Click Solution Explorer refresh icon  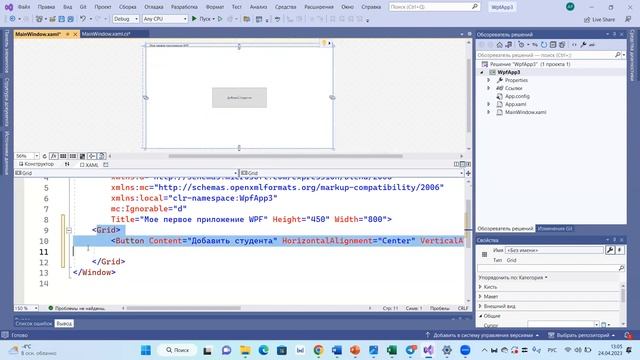pyautogui.click(x=544, y=44)
